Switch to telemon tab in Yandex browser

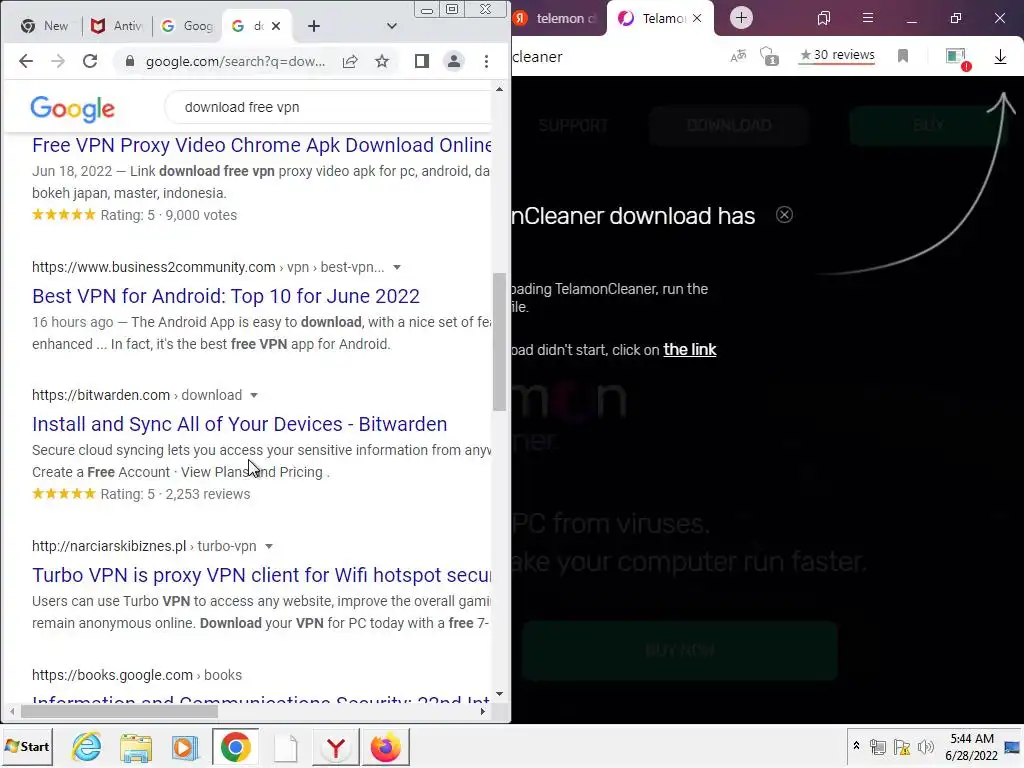click(558, 18)
